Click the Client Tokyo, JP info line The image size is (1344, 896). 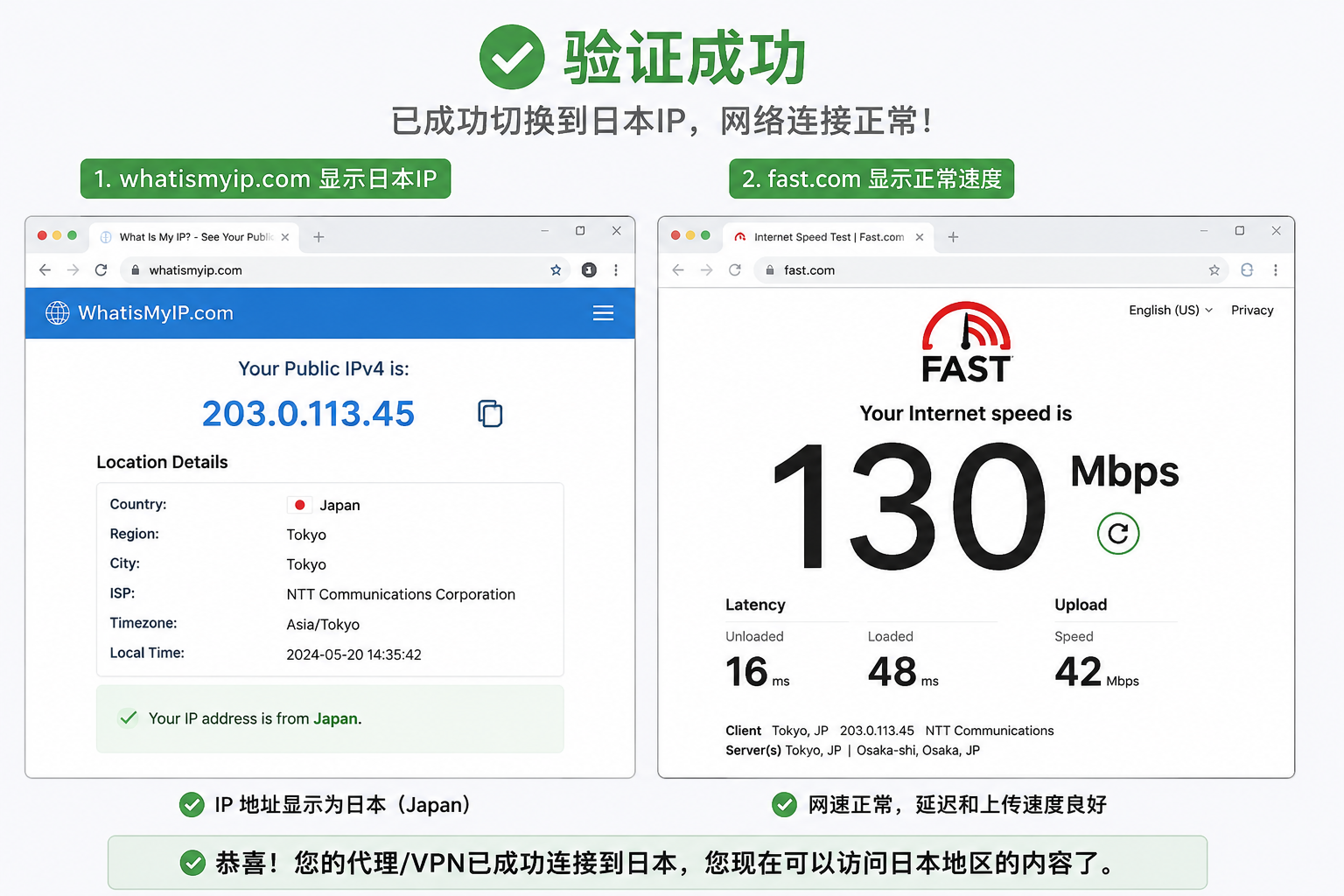tap(889, 731)
